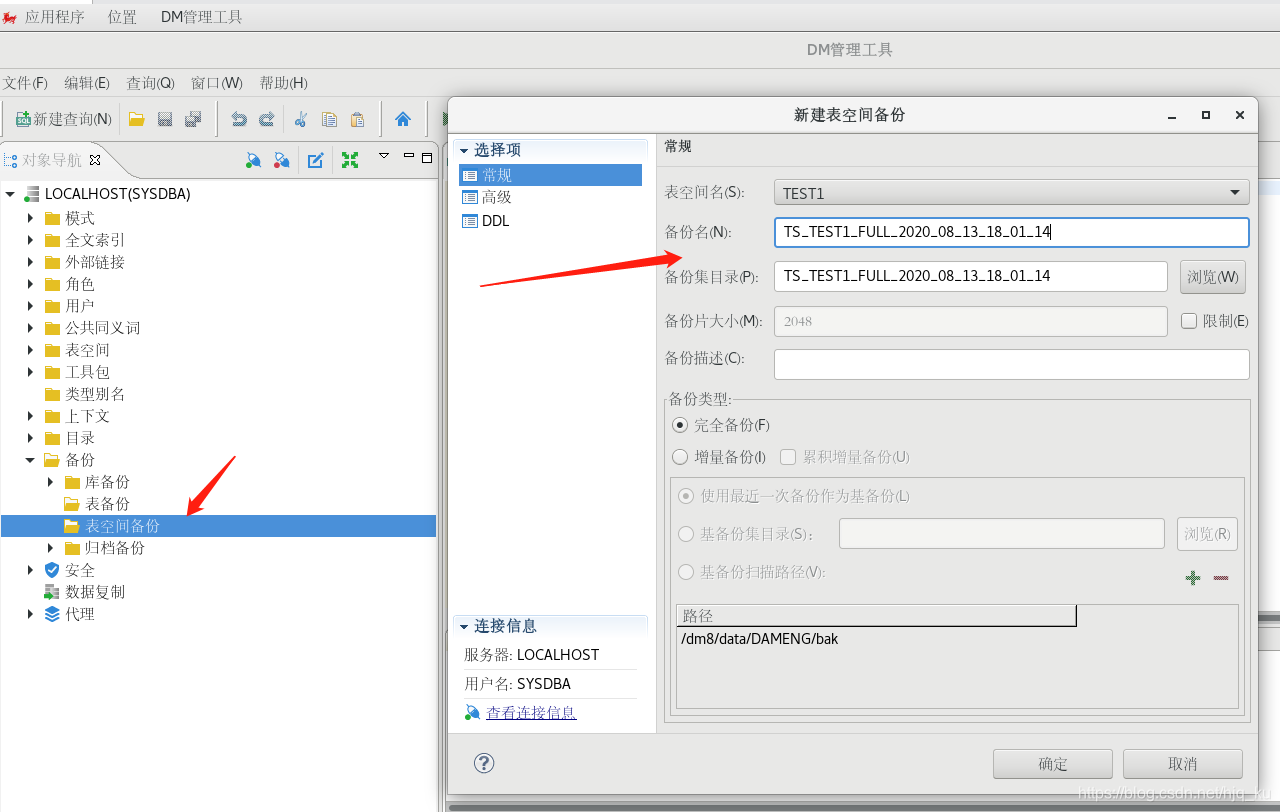Viewport: 1280px width, 812px height.
Task: Select 增量备份 radio button
Action: click(680, 457)
